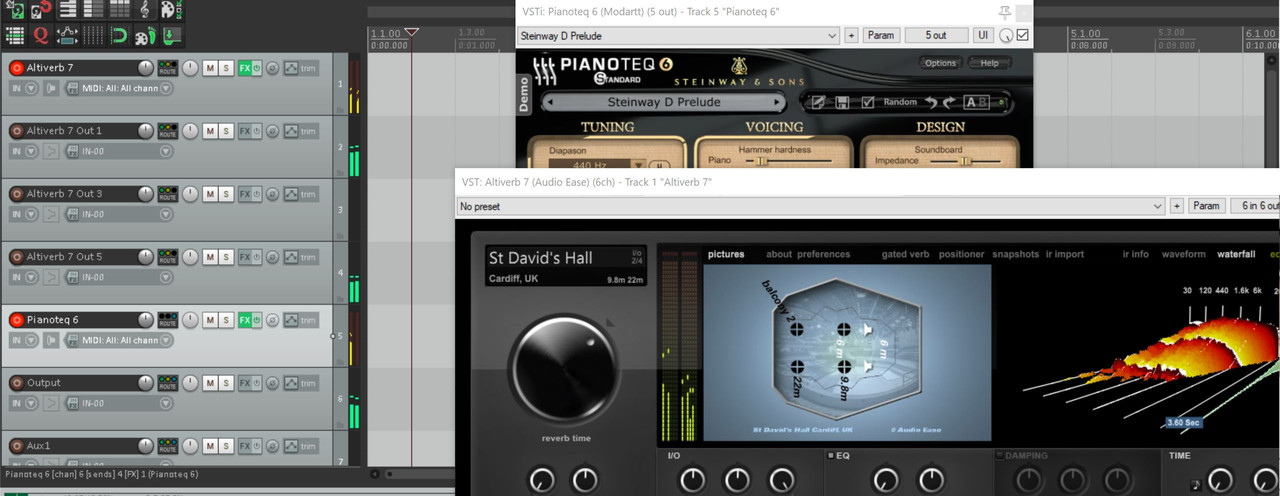Toggle phase button on Altiverb 7 track

click(x=273, y=68)
